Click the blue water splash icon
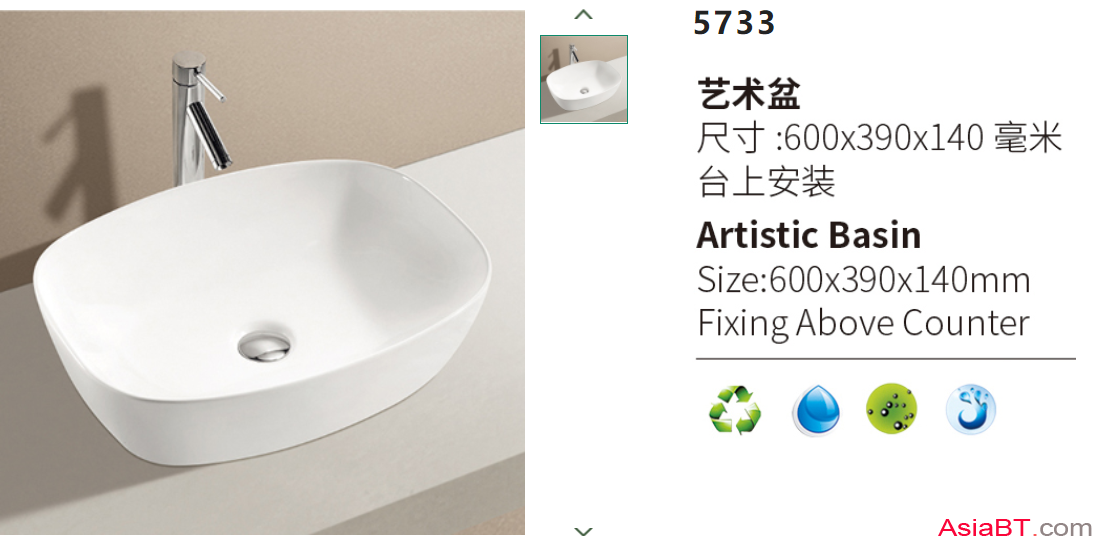1108x549 pixels. (x=971, y=409)
